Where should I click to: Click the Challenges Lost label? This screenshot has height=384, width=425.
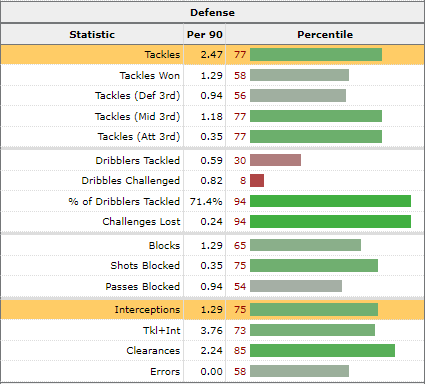[x=141, y=221]
